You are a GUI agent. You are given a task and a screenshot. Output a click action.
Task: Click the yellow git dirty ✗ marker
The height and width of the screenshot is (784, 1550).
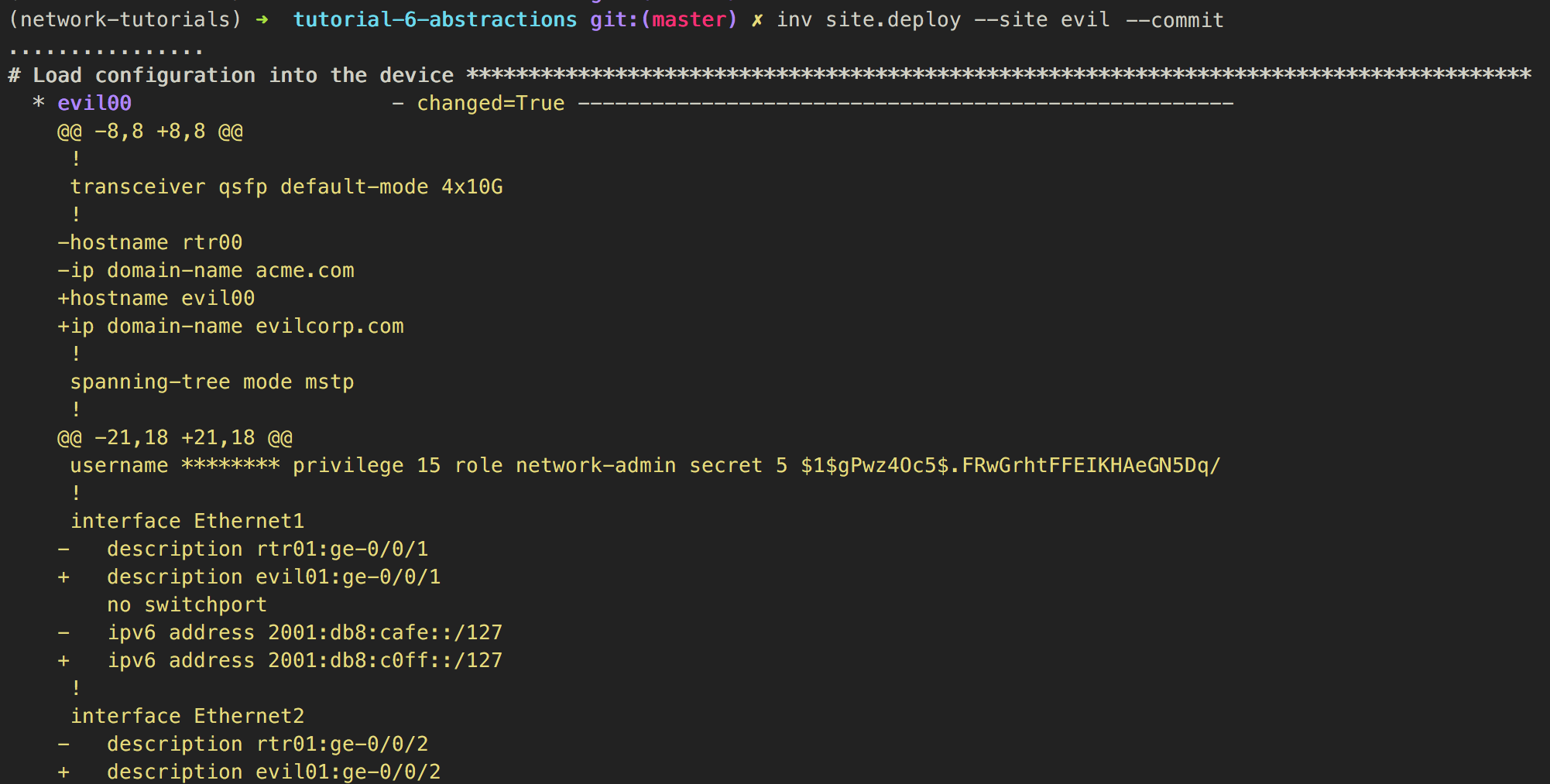click(x=756, y=20)
